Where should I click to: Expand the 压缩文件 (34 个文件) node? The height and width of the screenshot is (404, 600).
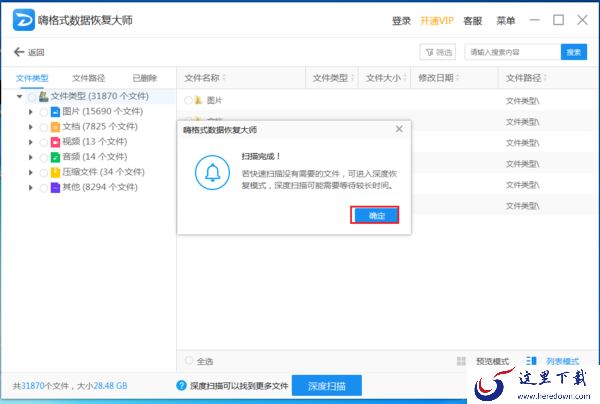coord(31,173)
